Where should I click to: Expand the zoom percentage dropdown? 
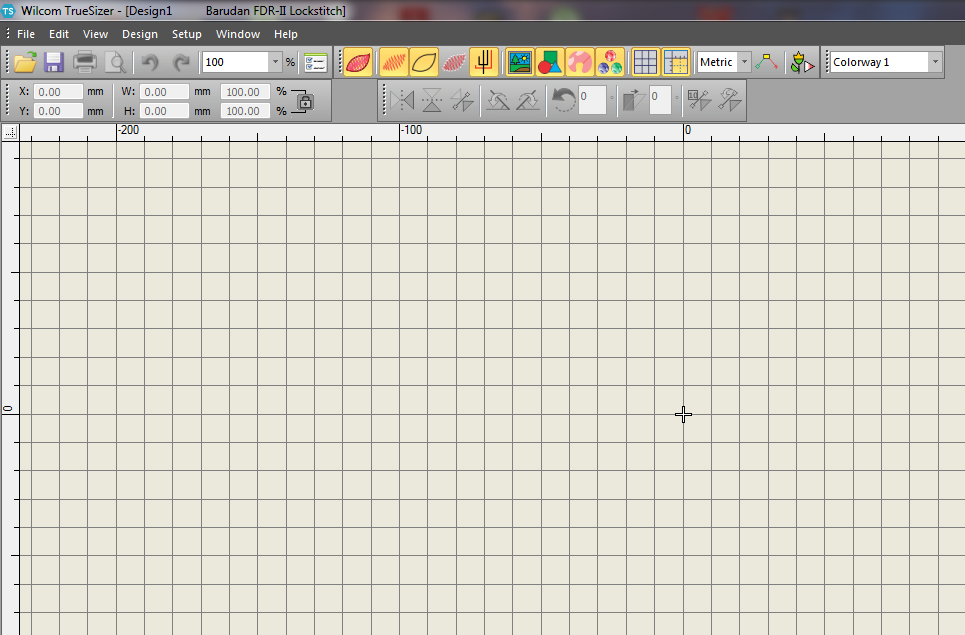[x=275, y=62]
